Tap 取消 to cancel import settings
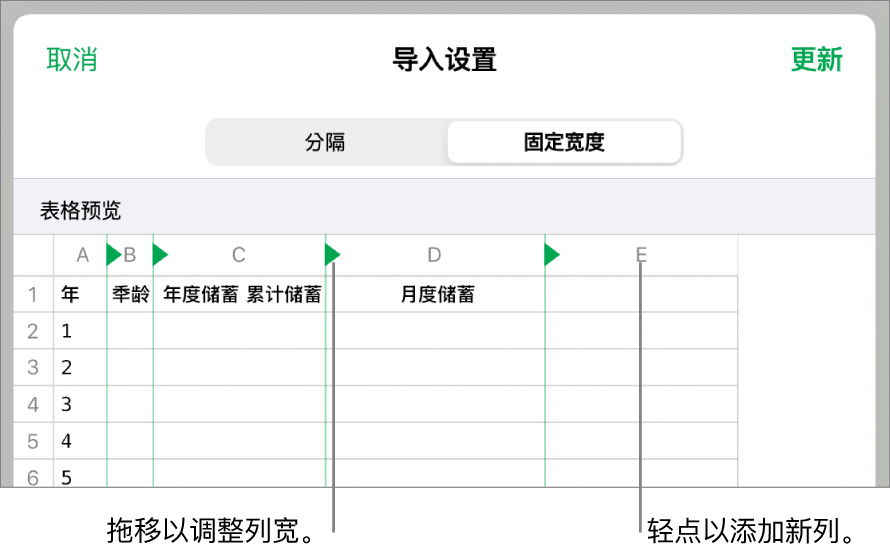891x556 pixels. click(x=72, y=60)
